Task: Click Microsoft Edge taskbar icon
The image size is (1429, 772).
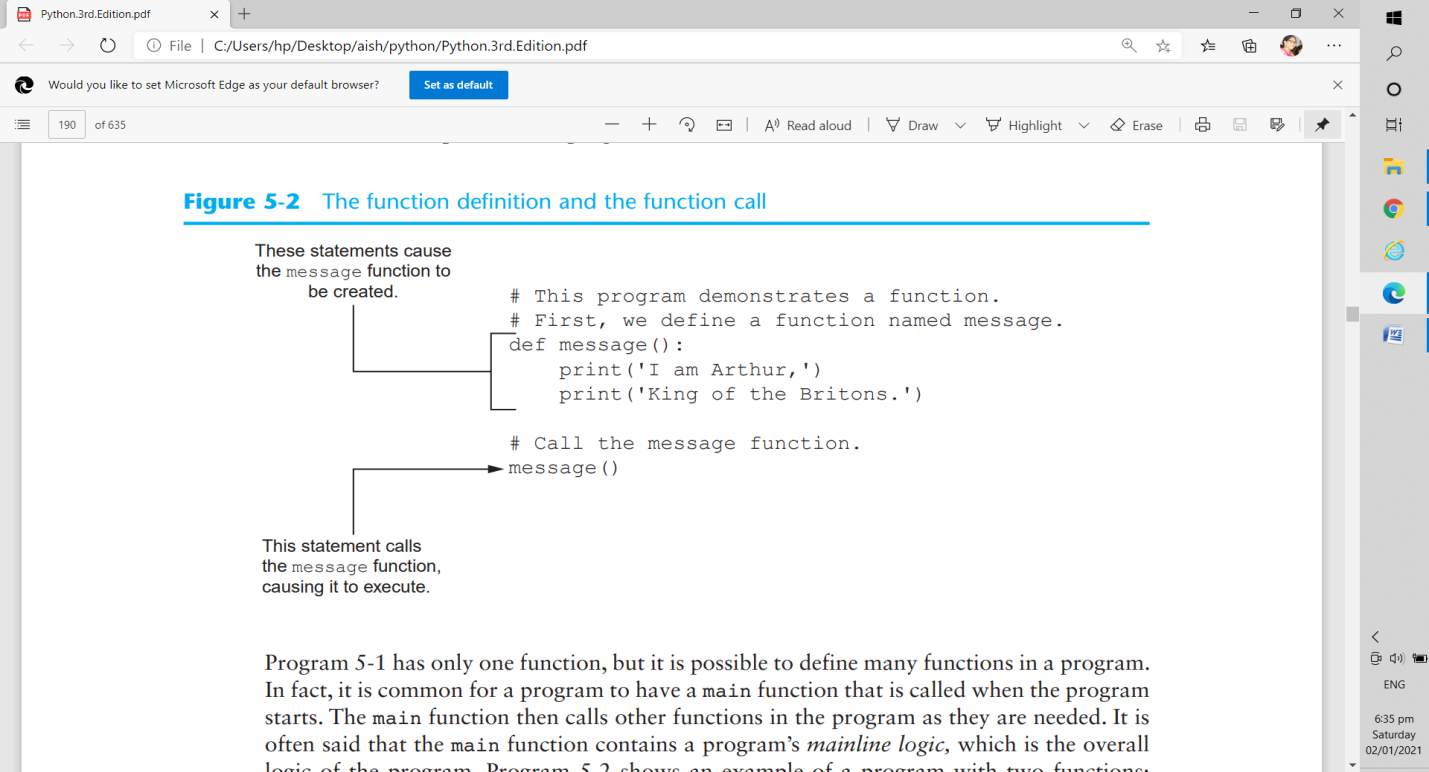Action: click(x=1394, y=292)
